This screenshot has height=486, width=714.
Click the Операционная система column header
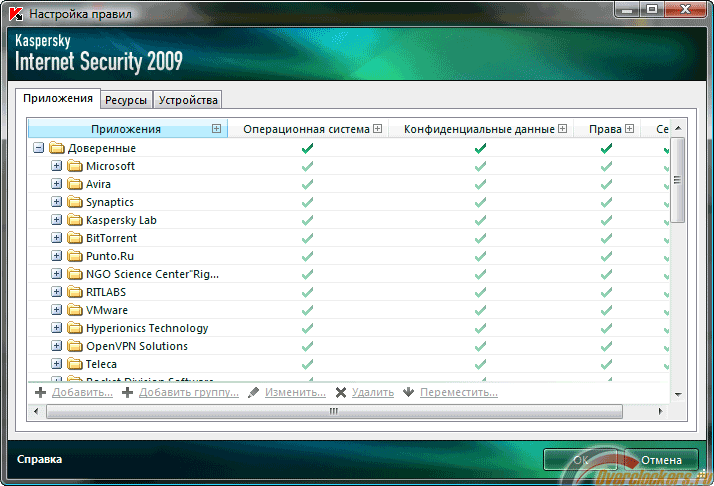point(307,129)
